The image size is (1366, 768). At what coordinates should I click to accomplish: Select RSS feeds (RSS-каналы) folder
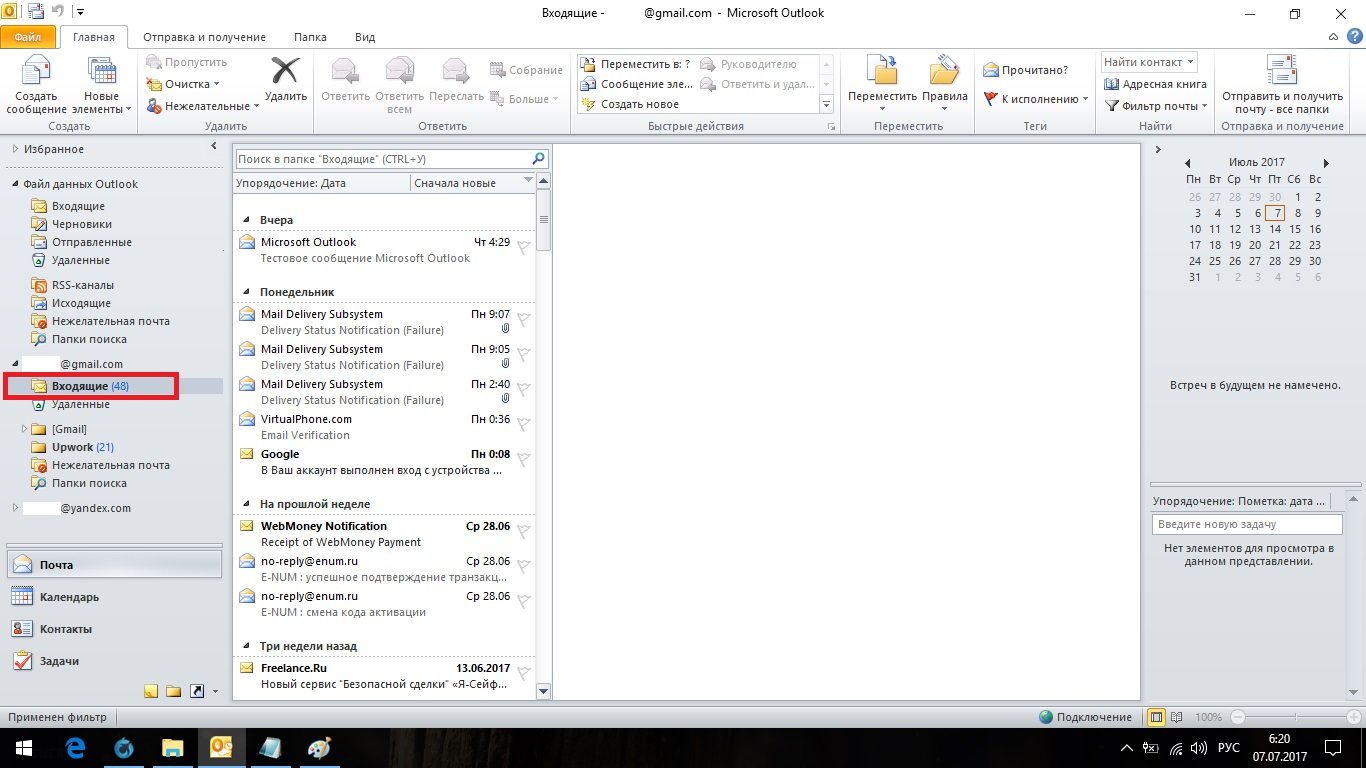pyautogui.click(x=83, y=285)
